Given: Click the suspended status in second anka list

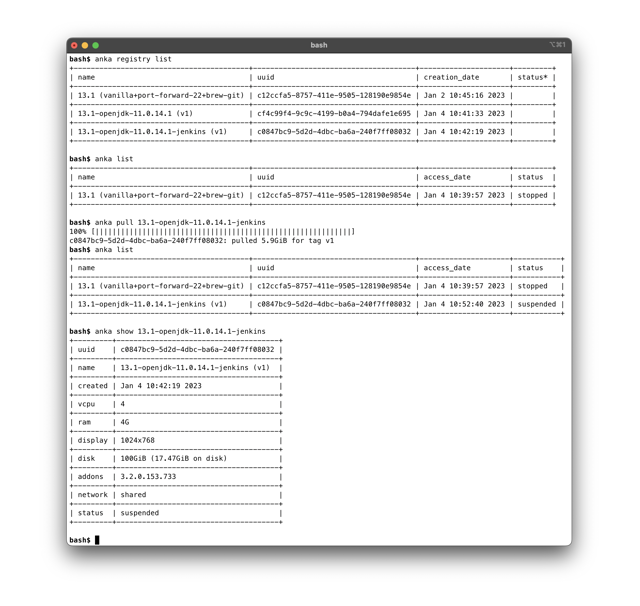Looking at the screenshot, I should point(537,304).
